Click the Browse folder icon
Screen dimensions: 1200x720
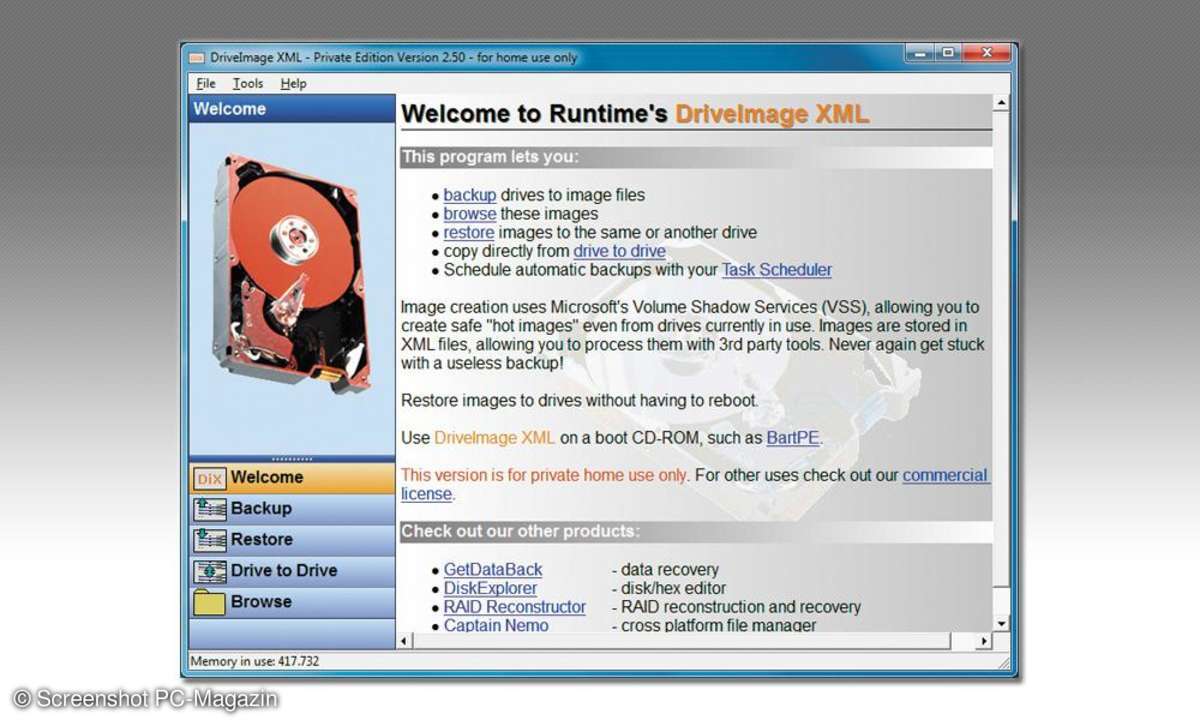tap(209, 602)
